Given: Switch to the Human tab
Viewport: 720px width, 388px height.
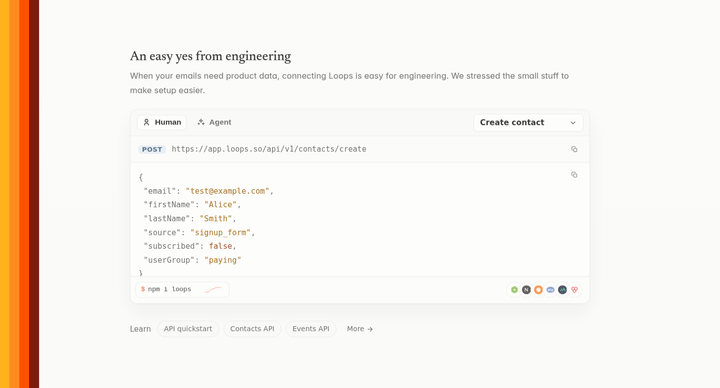Looking at the screenshot, I should [162, 122].
